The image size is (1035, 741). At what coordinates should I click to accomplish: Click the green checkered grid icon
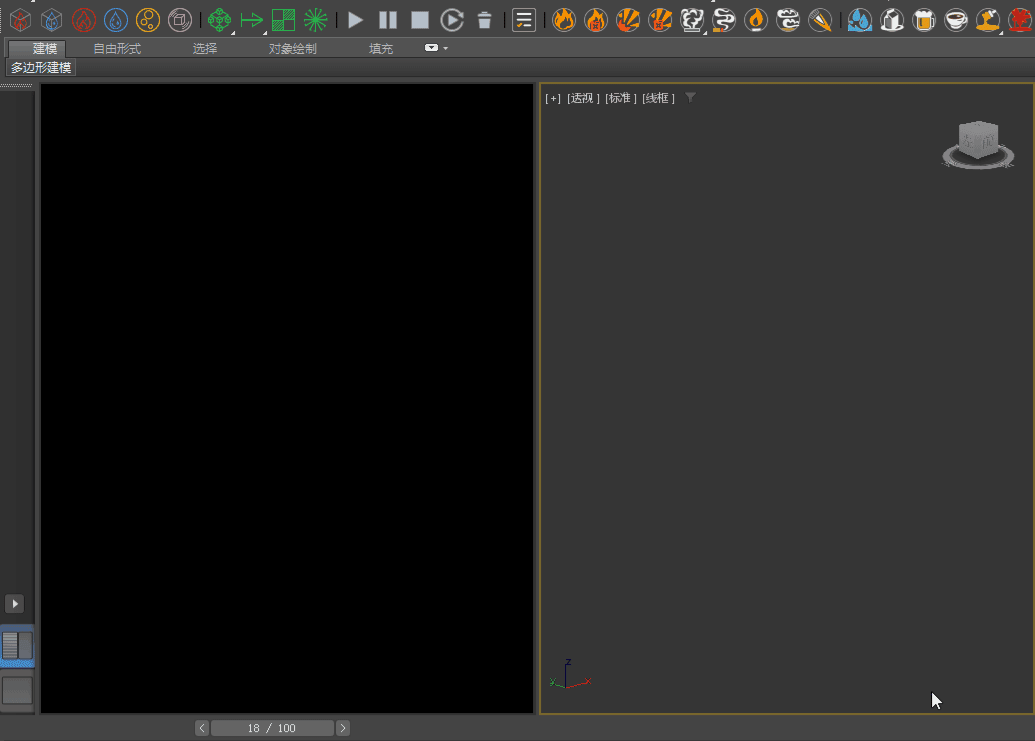[283, 20]
